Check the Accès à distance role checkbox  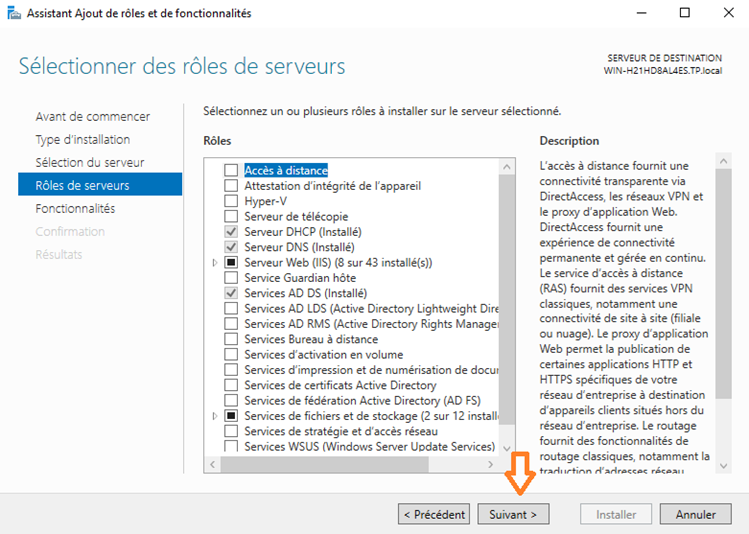click(x=231, y=170)
